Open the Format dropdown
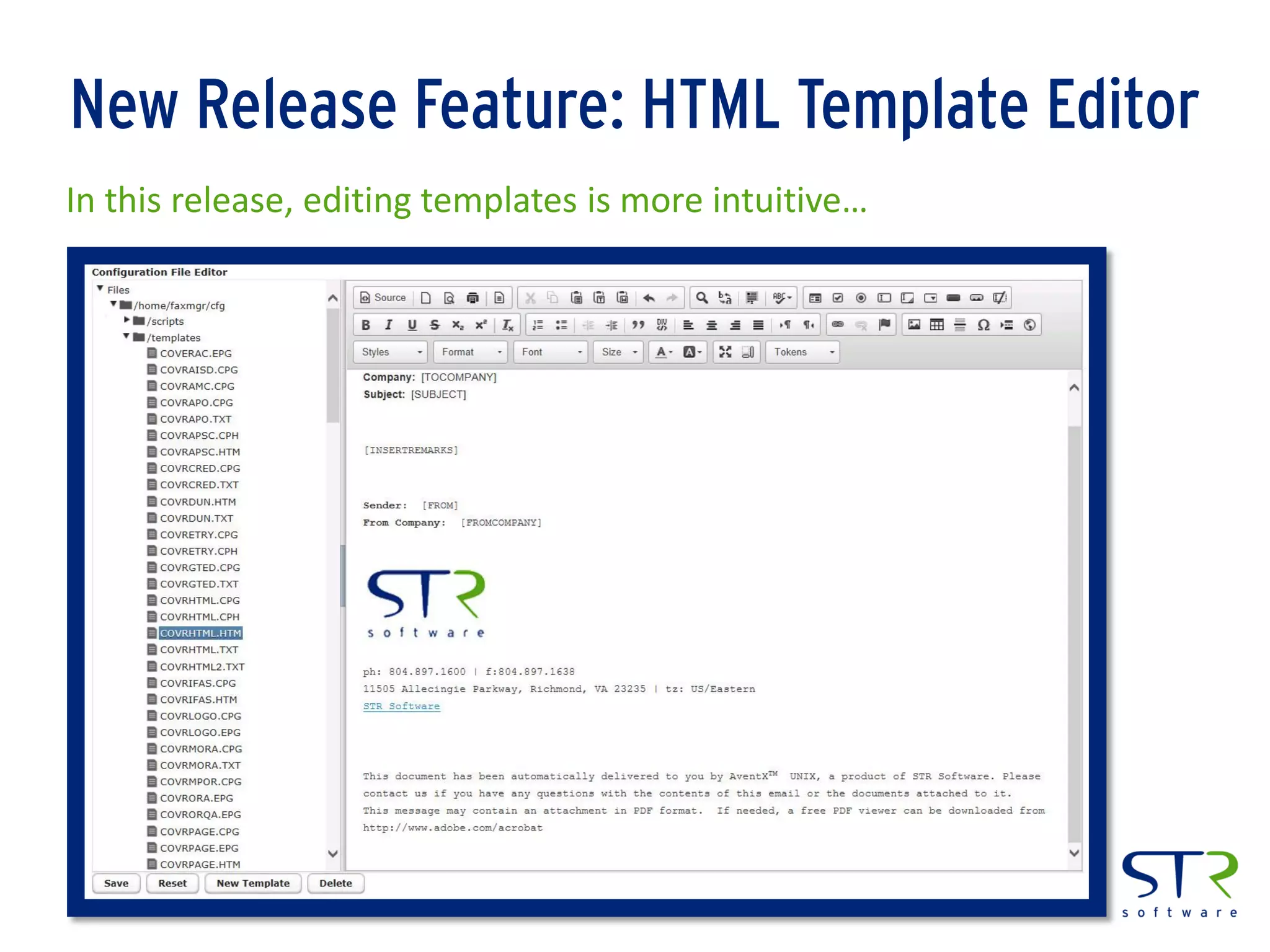The width and height of the screenshot is (1270, 952). click(471, 352)
